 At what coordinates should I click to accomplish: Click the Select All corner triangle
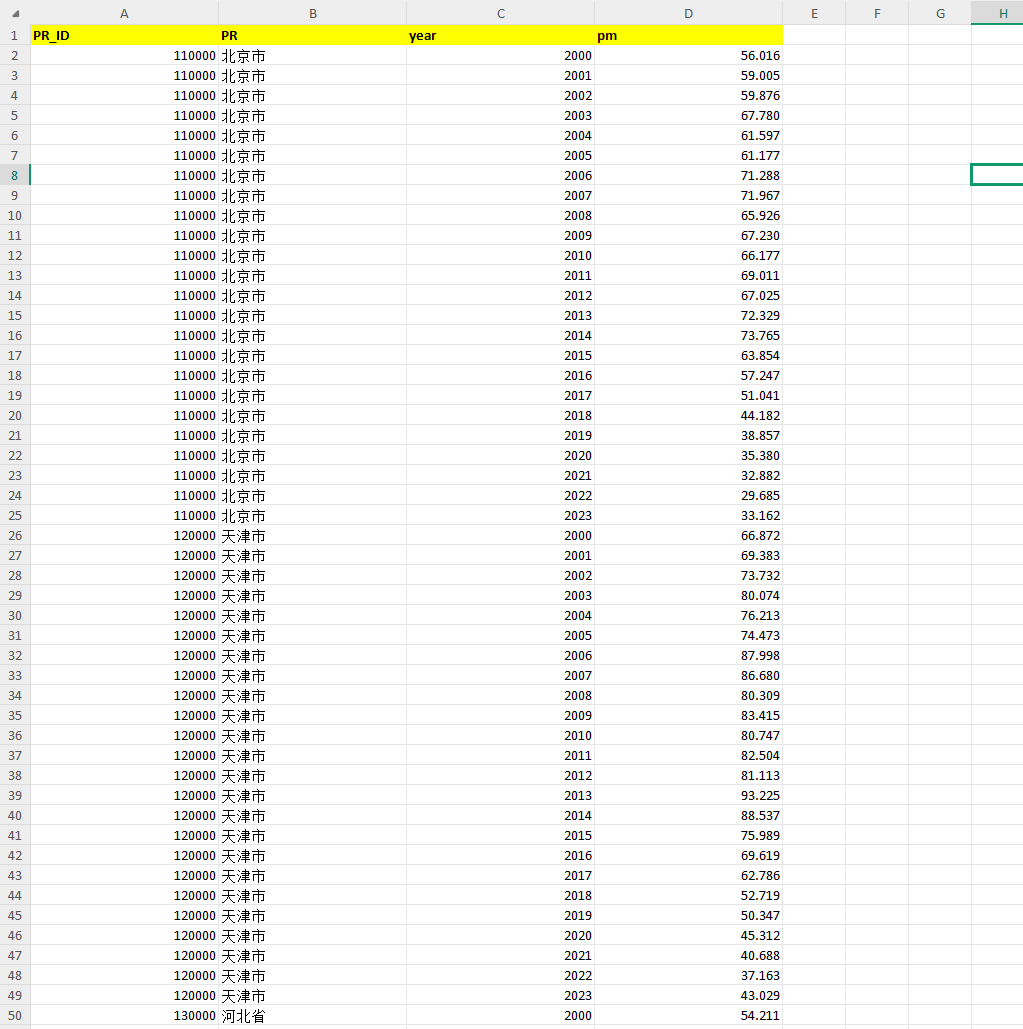pyautogui.click(x=15, y=13)
